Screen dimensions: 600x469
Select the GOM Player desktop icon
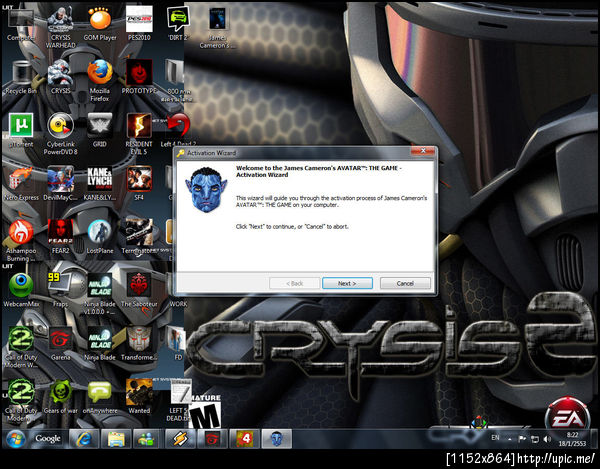click(x=100, y=23)
